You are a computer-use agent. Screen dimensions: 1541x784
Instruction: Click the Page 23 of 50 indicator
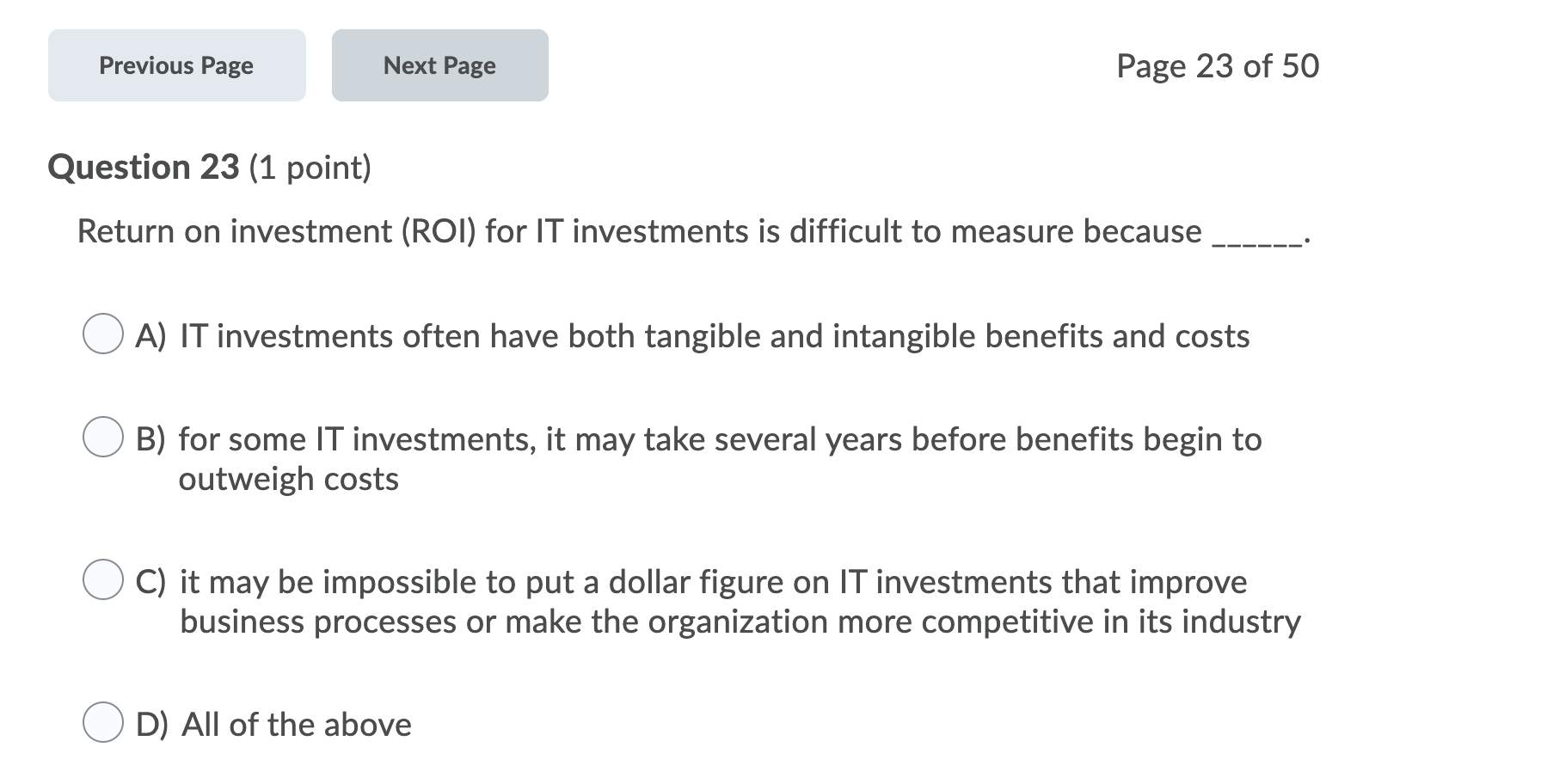[x=1218, y=66]
